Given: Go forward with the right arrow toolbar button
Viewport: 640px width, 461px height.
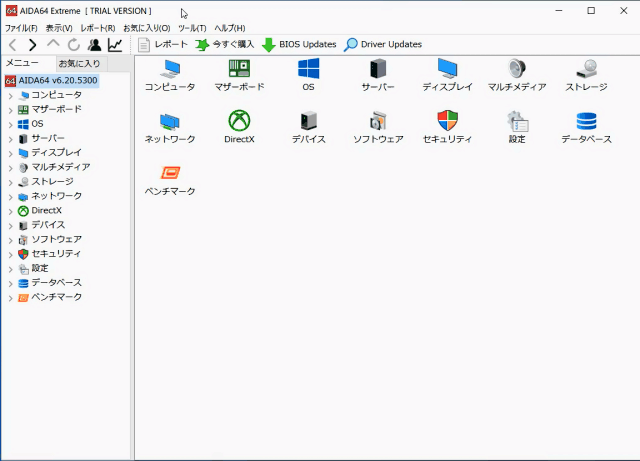Looking at the screenshot, I should coord(33,45).
